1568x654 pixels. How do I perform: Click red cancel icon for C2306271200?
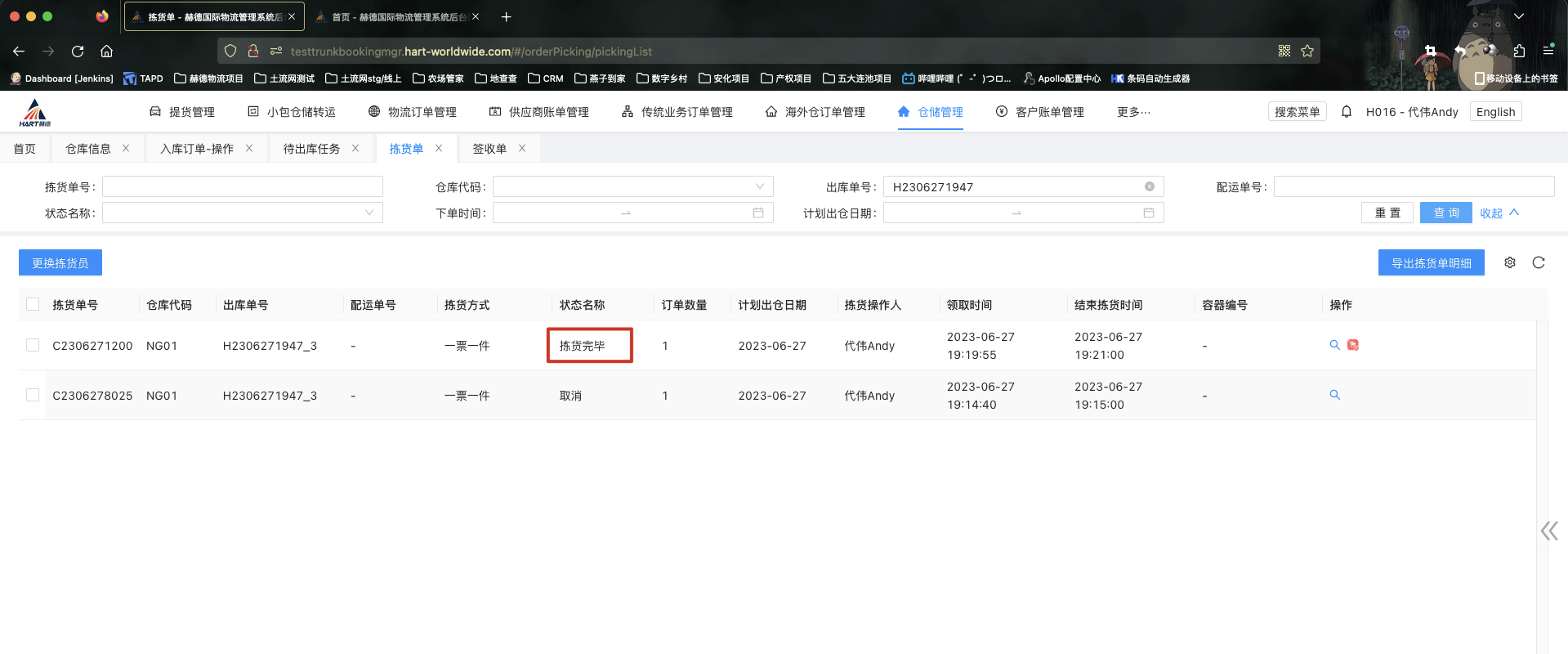coord(1353,345)
